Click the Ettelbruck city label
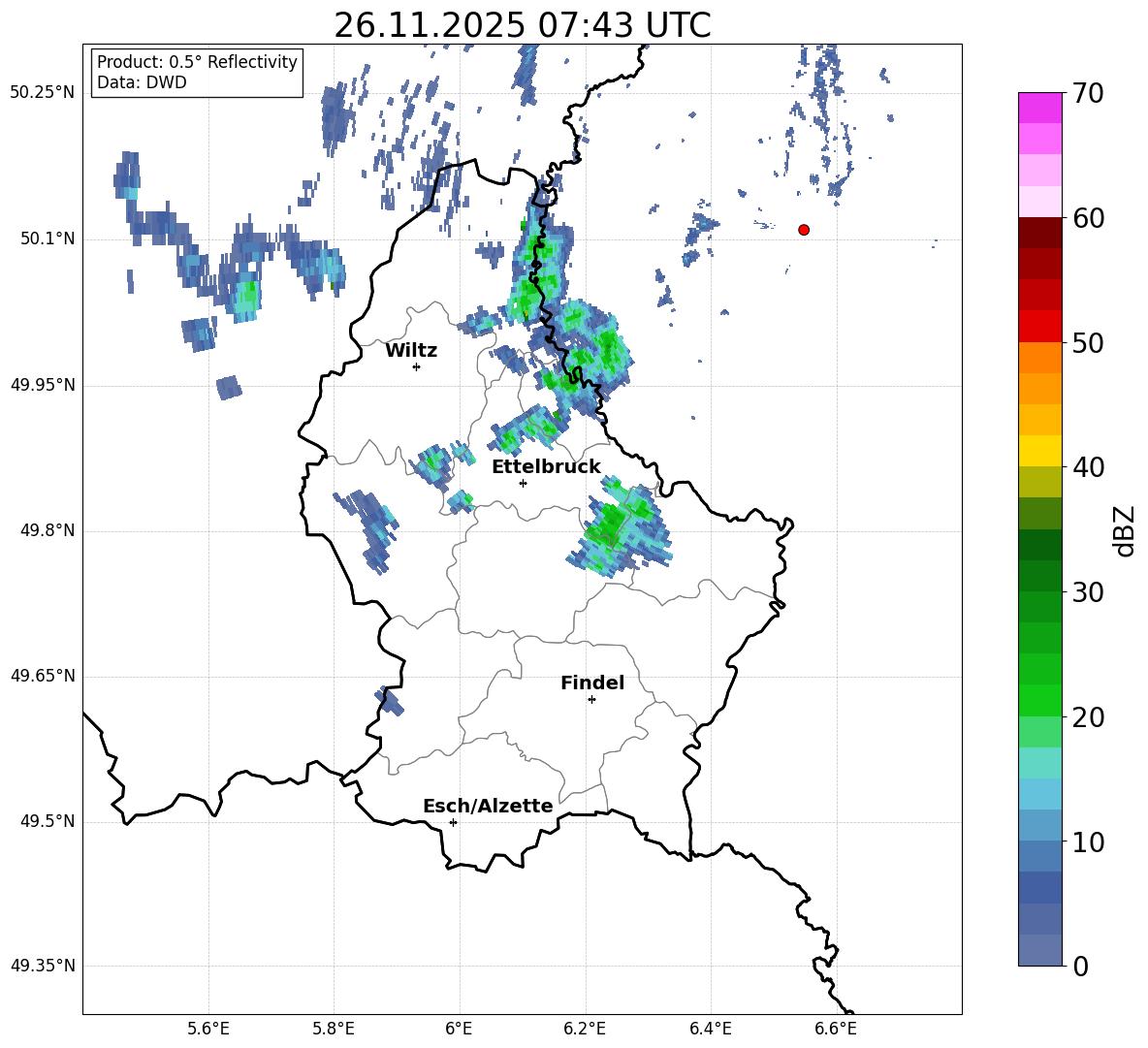 pyautogui.click(x=546, y=467)
